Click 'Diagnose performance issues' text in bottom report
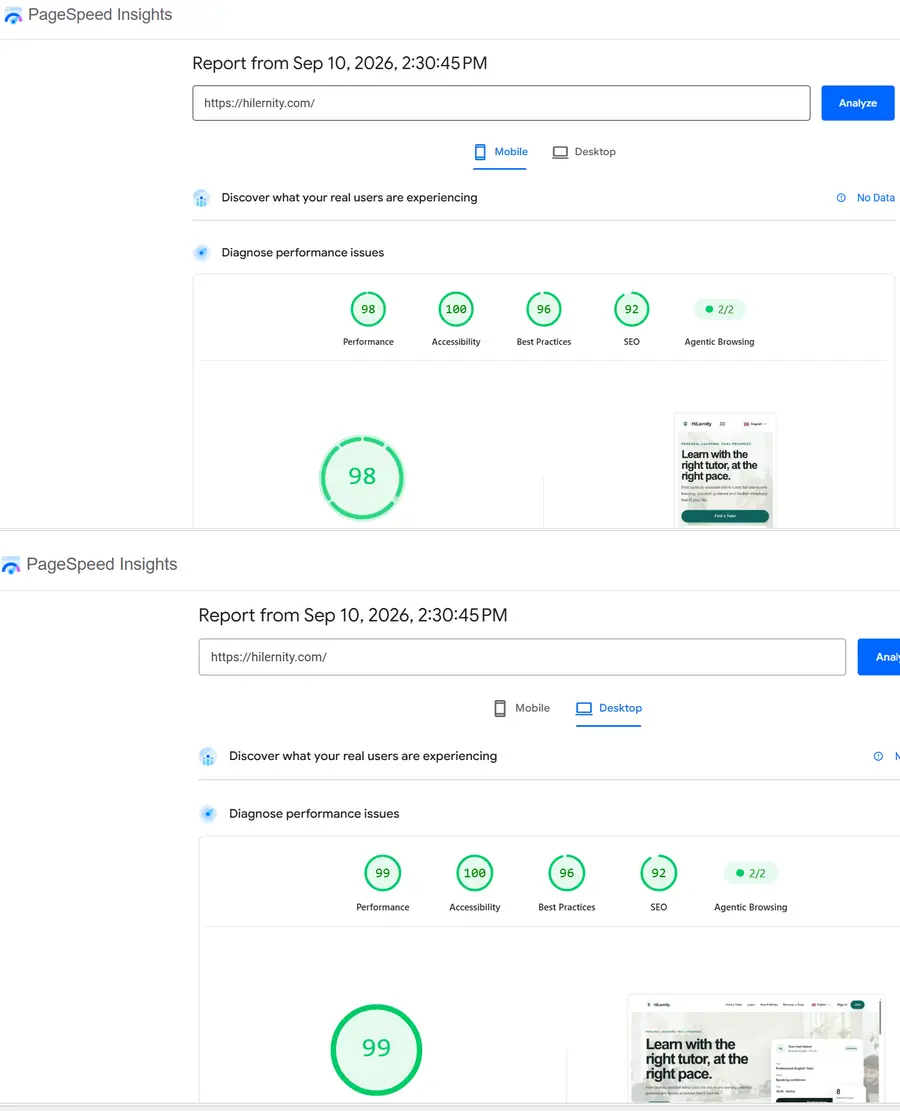 click(314, 813)
